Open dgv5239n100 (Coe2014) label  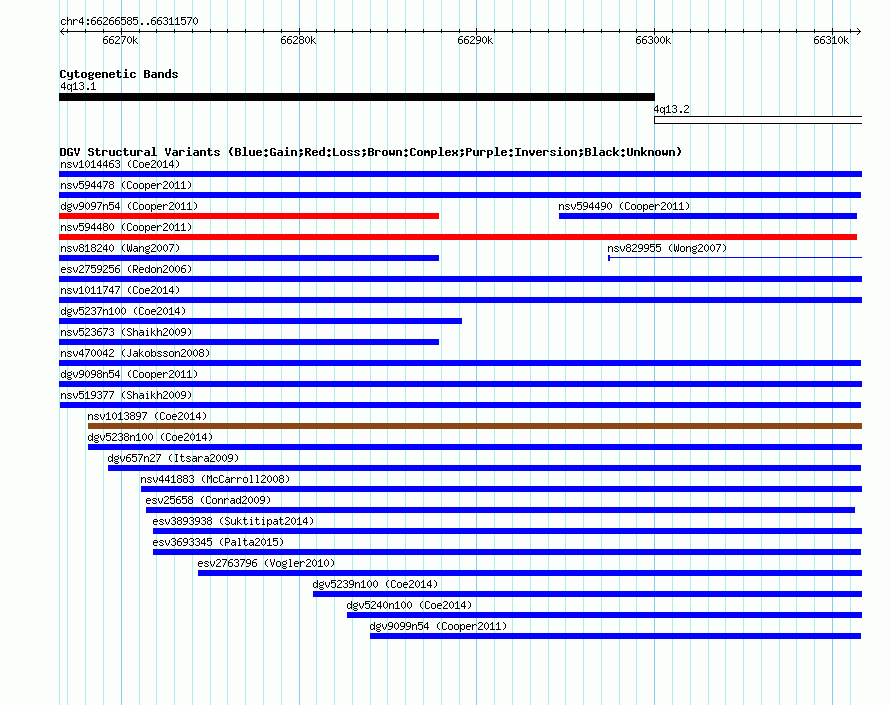coord(375,584)
